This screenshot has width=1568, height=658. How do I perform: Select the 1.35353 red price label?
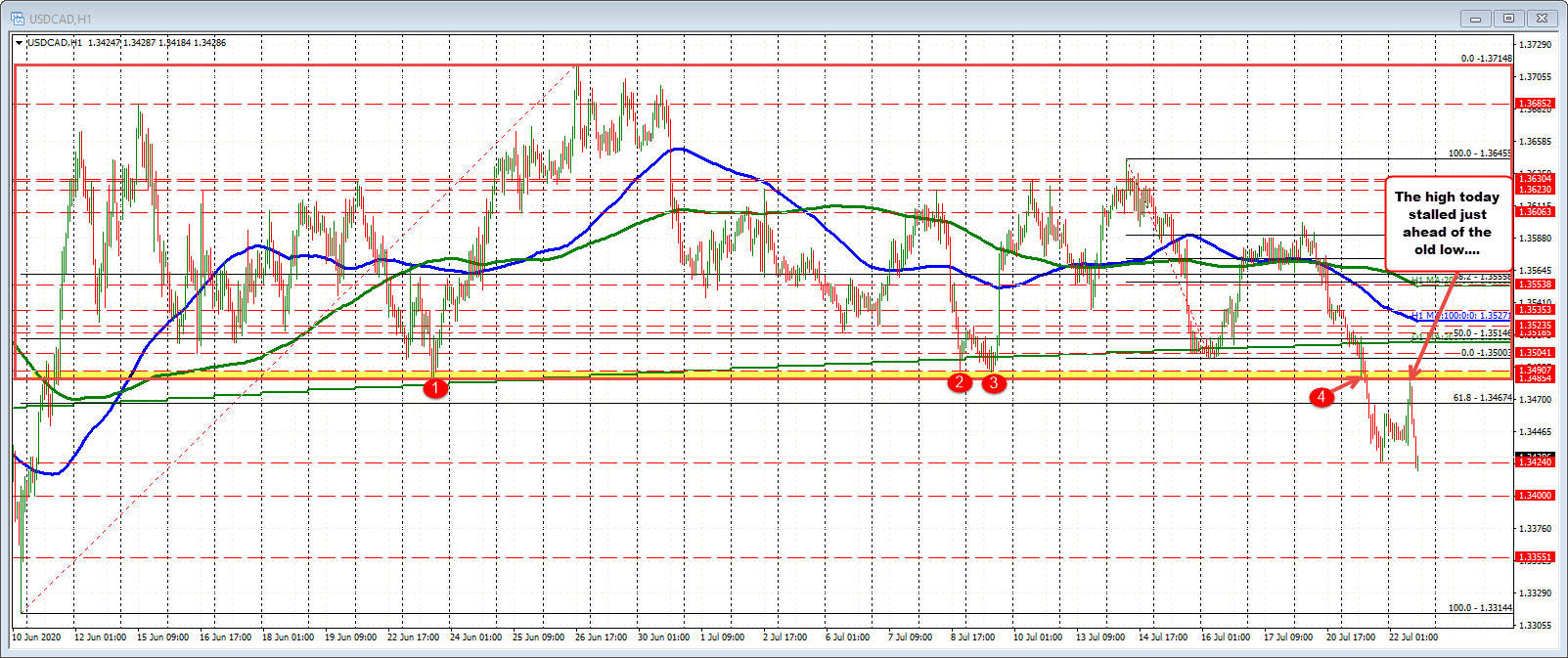pos(1535,309)
